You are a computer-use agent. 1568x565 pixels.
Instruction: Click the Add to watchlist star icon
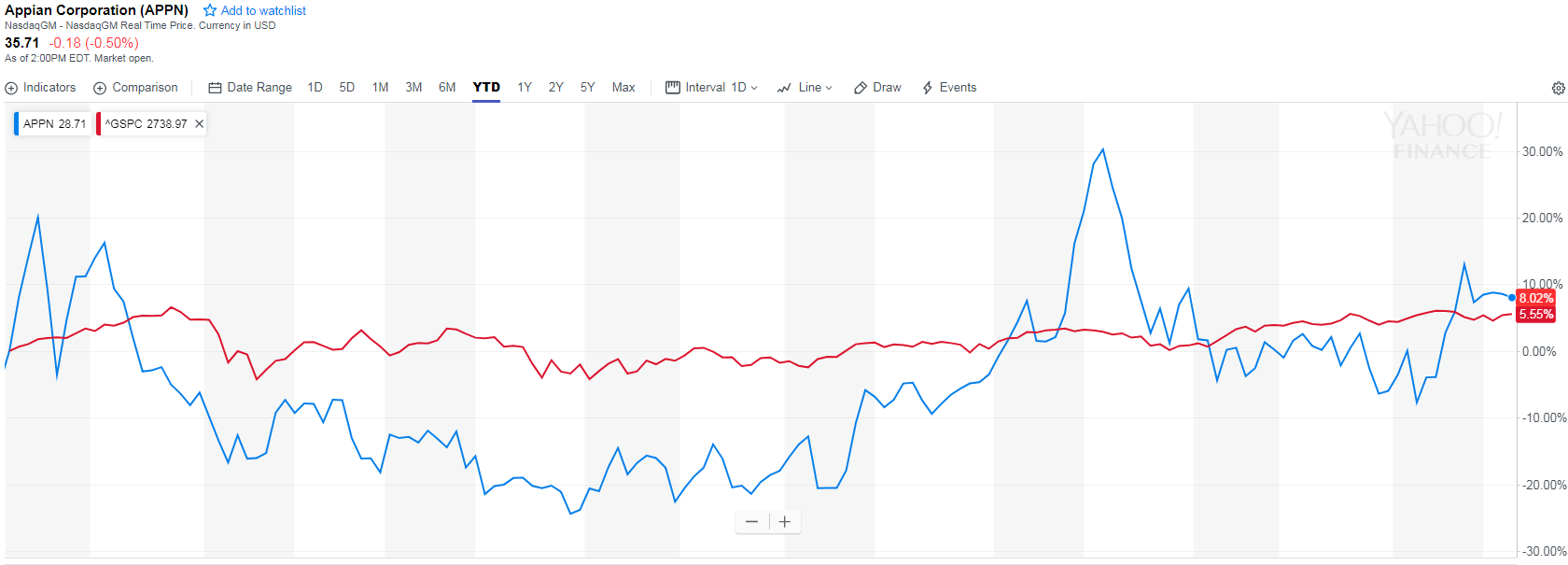point(210,10)
